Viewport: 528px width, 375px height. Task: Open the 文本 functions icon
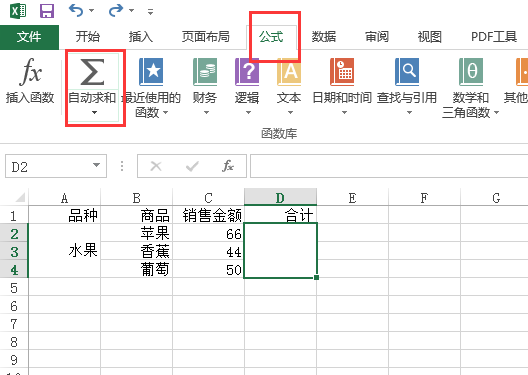tap(289, 72)
